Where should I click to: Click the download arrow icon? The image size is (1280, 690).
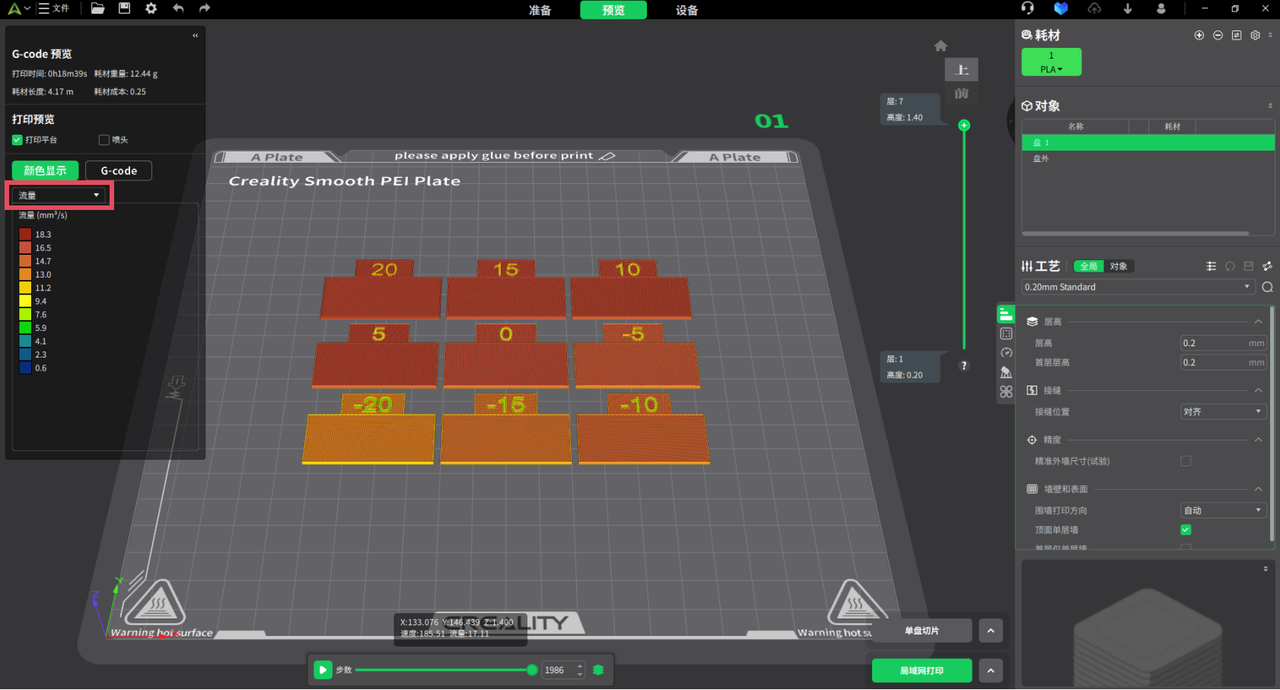pyautogui.click(x=1128, y=9)
